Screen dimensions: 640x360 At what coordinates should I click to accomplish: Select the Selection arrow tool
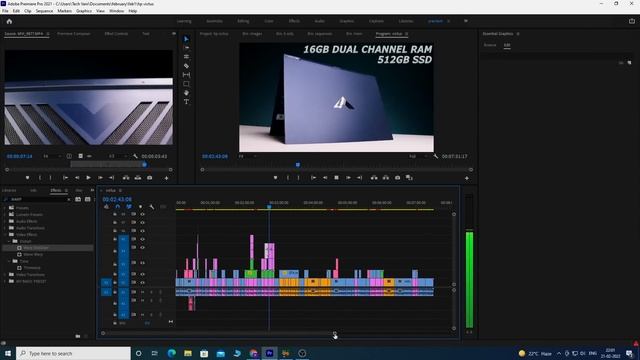pyautogui.click(x=186, y=39)
